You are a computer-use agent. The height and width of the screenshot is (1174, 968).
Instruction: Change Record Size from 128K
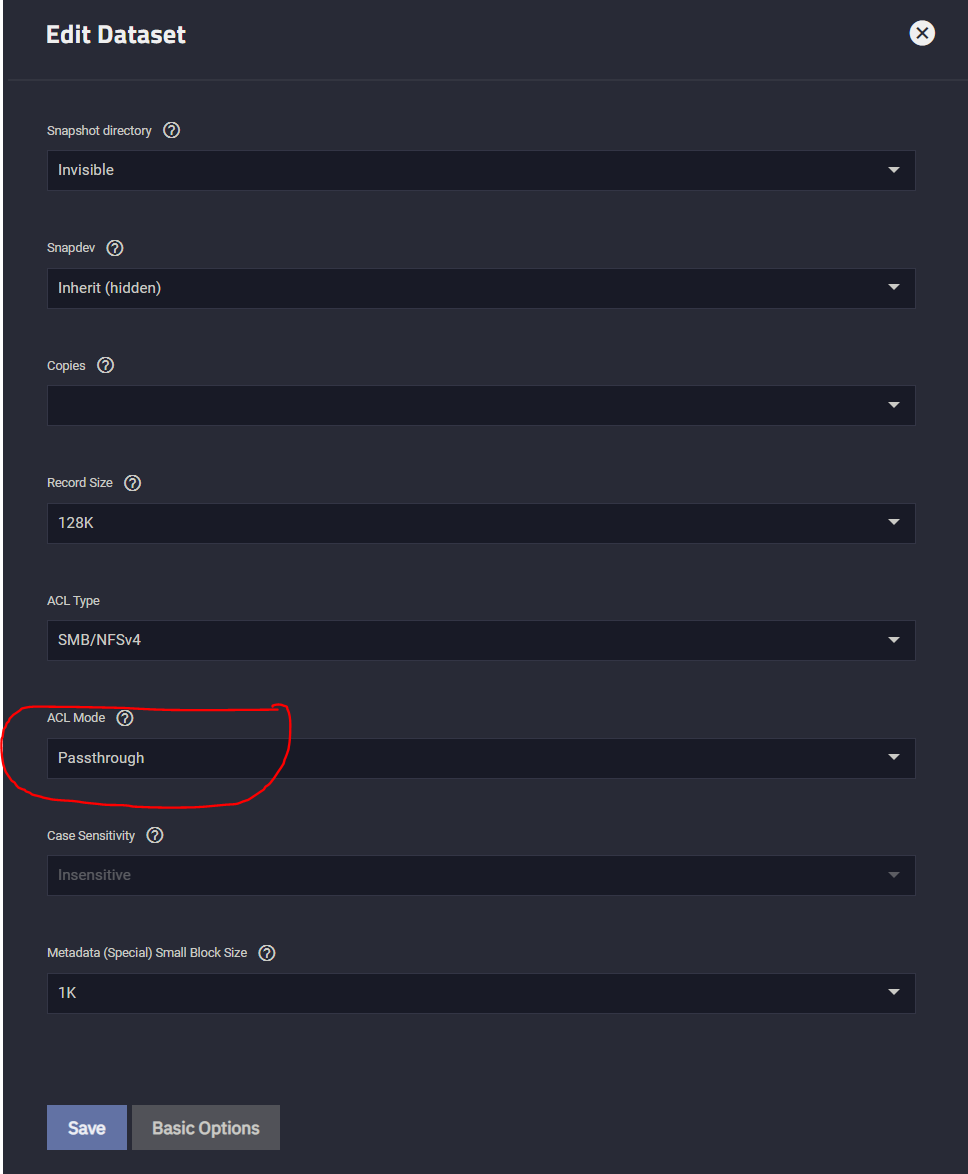click(481, 523)
